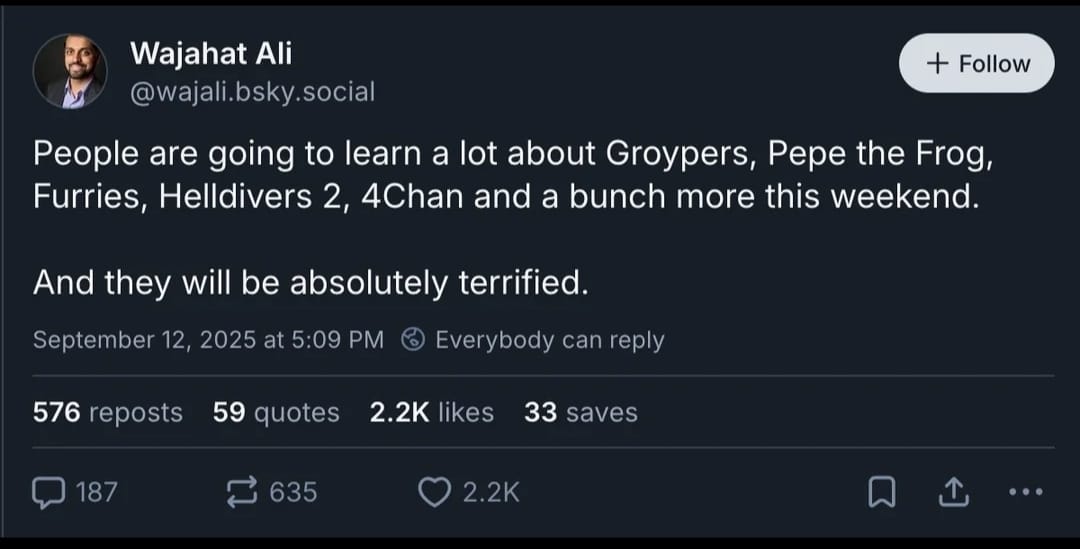The width and height of the screenshot is (1080, 549).
Task: Click the 187 reply count
Action: click(96, 491)
